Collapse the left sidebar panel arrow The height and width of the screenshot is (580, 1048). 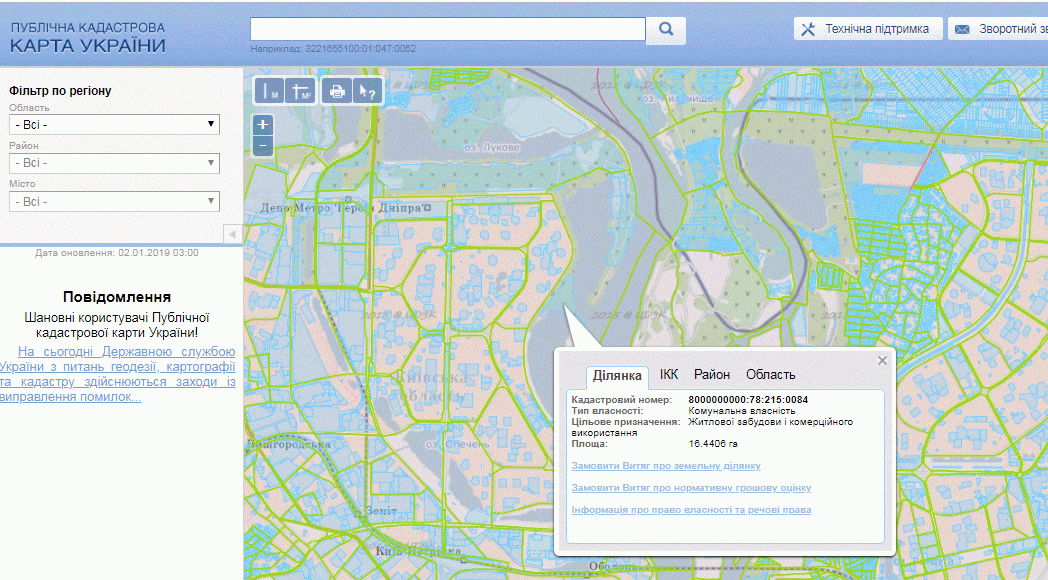click(x=231, y=233)
